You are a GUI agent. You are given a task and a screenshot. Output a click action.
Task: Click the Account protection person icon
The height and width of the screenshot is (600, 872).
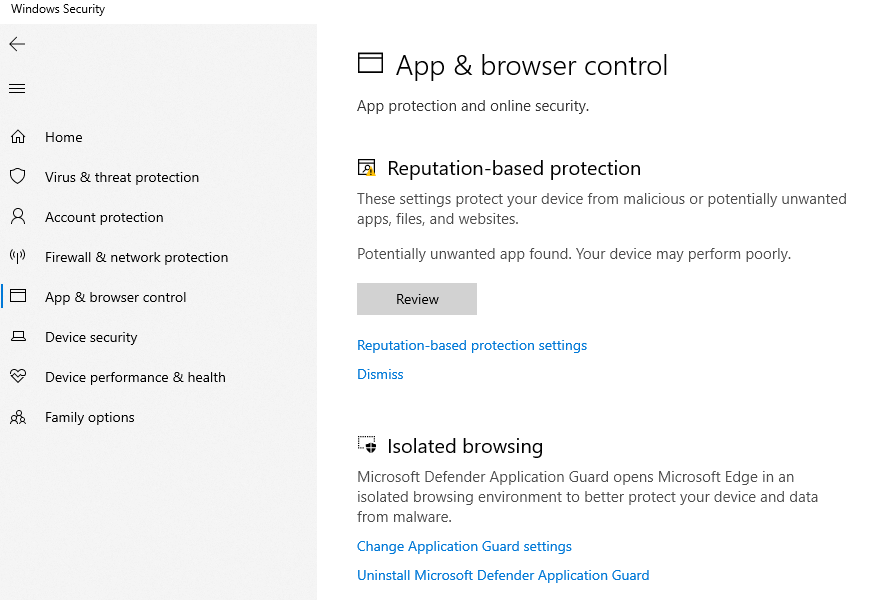tap(18, 217)
